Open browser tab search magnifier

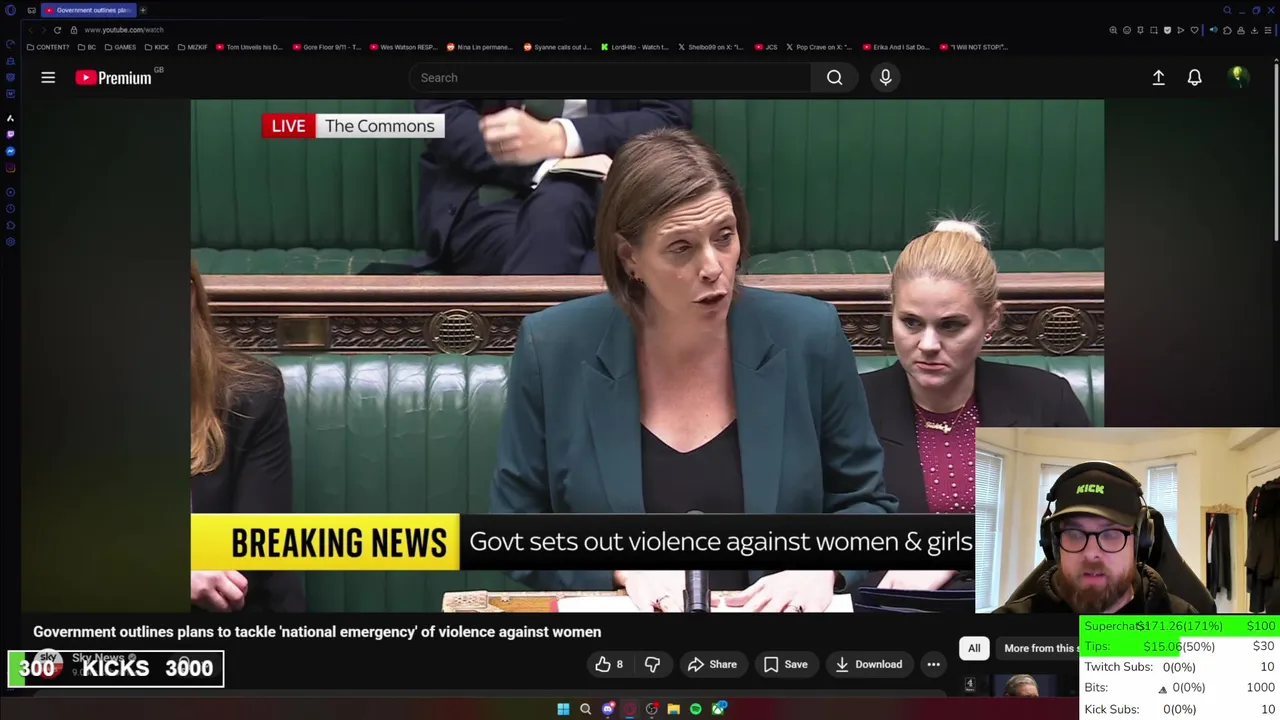pos(1227,10)
